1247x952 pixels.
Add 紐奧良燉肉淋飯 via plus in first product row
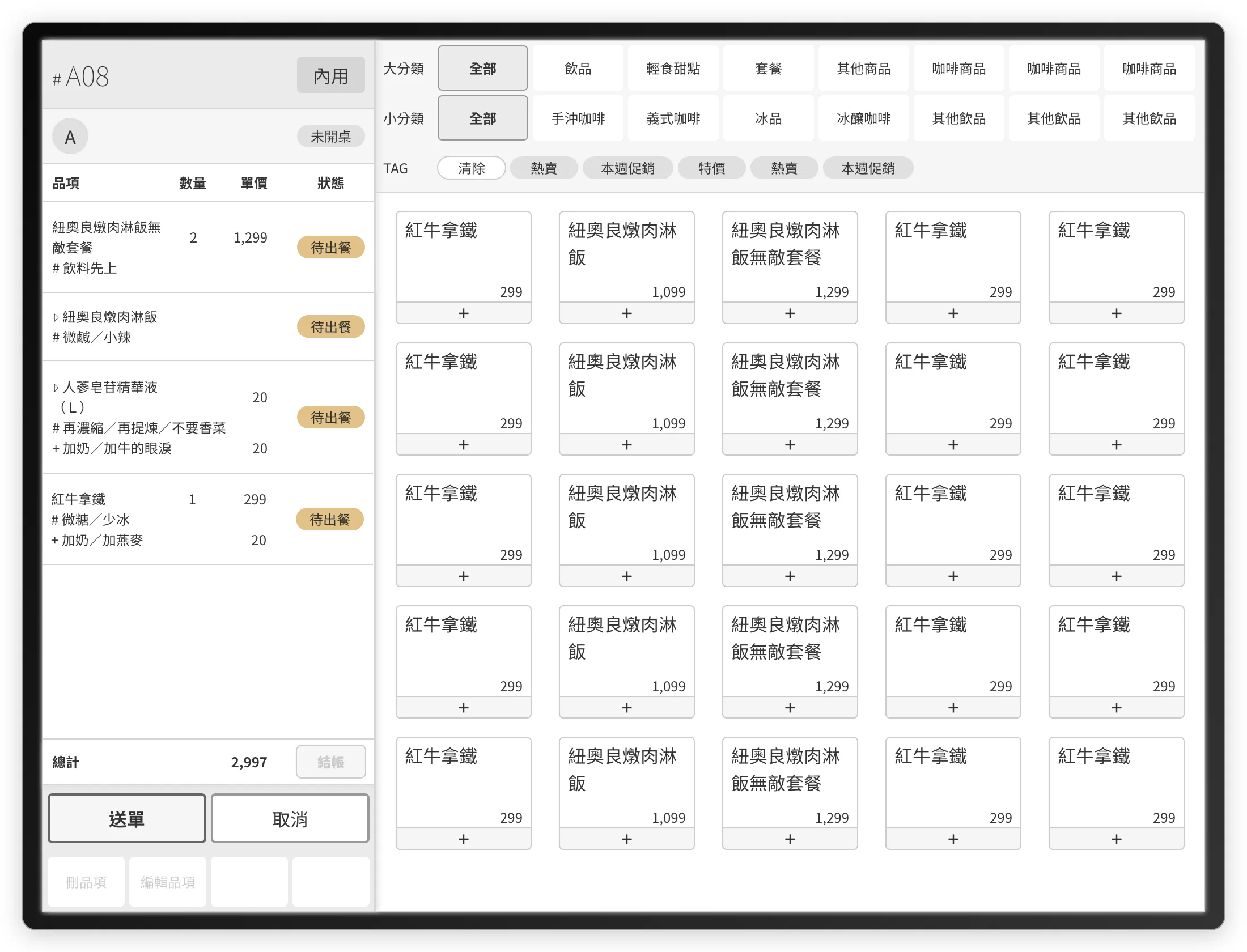pos(626,313)
